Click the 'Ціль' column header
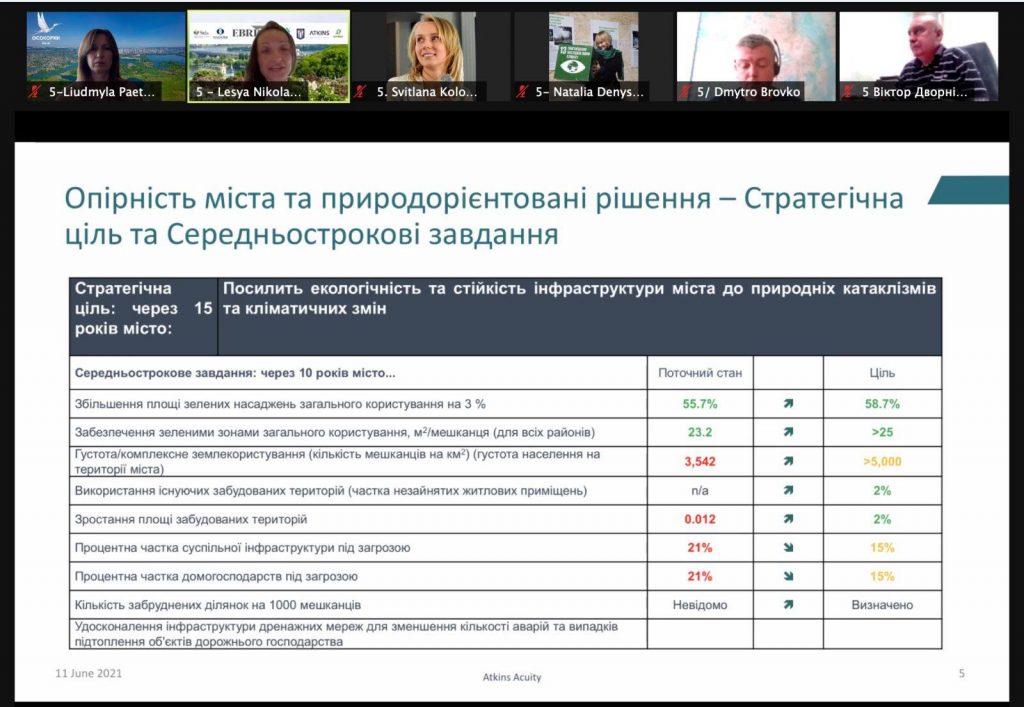Image resolution: width=1024 pixels, height=707 pixels. point(882,373)
